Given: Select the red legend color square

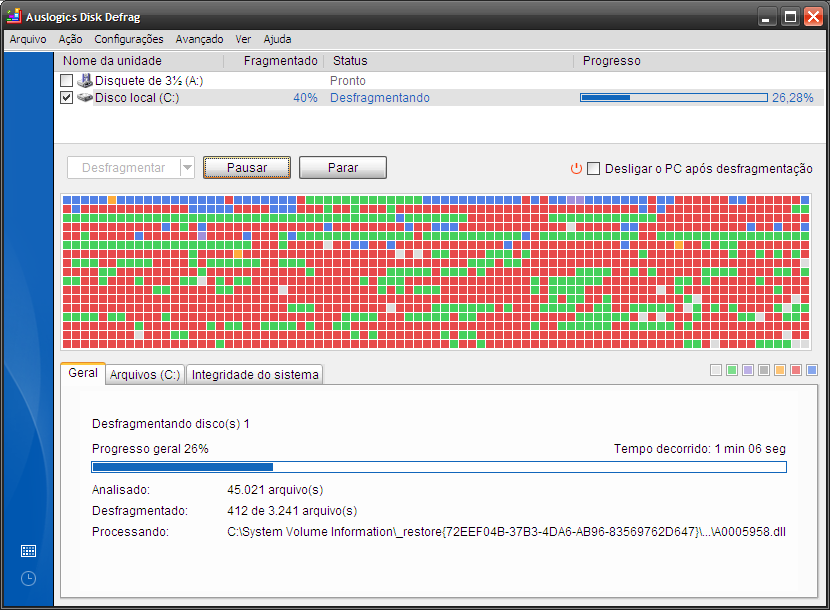Looking at the screenshot, I should click(x=796, y=370).
